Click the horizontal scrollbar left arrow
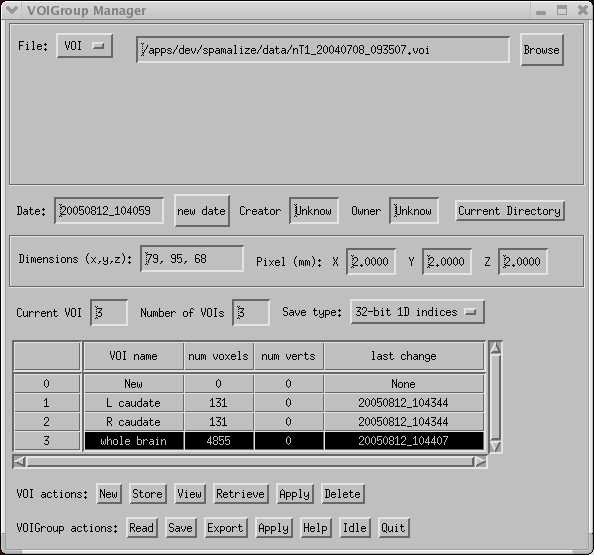The height and width of the screenshot is (555, 594). click(x=19, y=462)
